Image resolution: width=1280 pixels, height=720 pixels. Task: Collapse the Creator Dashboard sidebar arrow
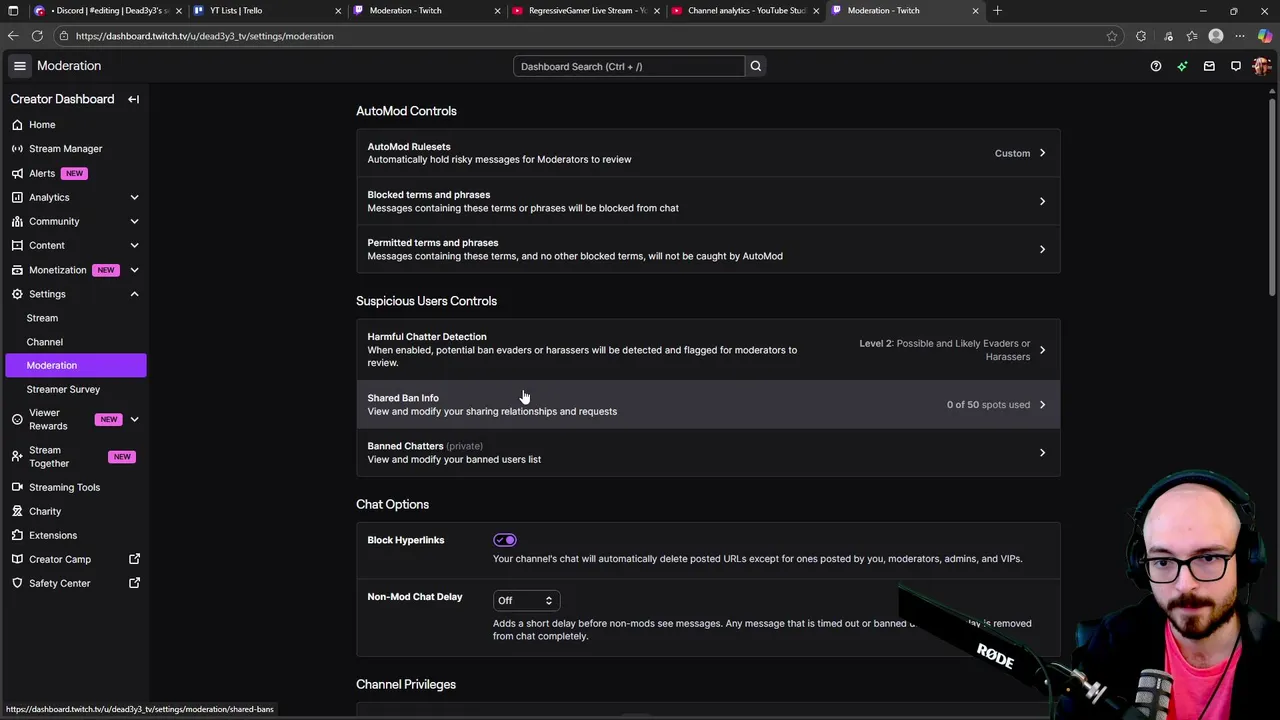click(133, 99)
